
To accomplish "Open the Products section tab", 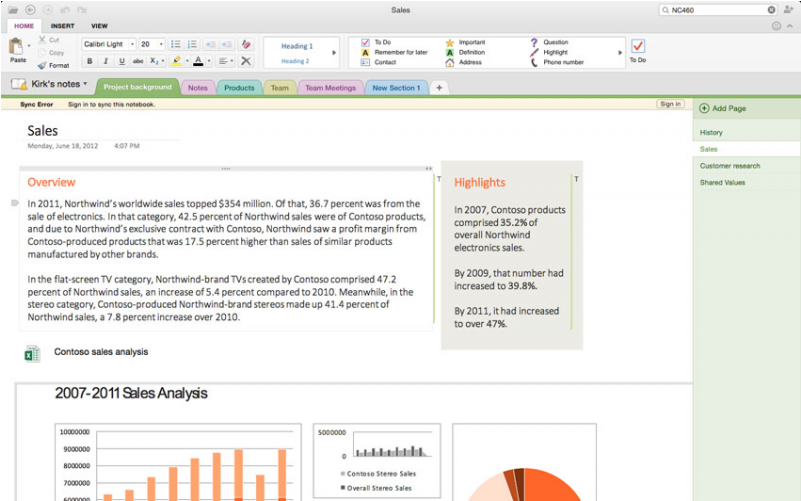I will point(239,88).
